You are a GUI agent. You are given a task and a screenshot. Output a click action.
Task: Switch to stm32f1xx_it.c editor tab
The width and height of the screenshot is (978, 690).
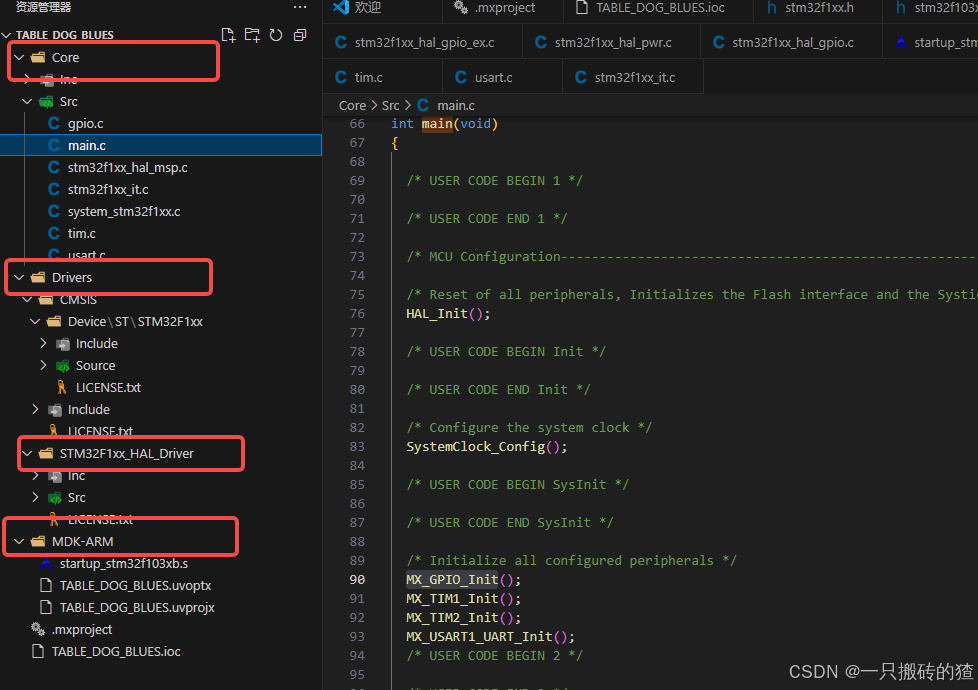click(x=635, y=77)
